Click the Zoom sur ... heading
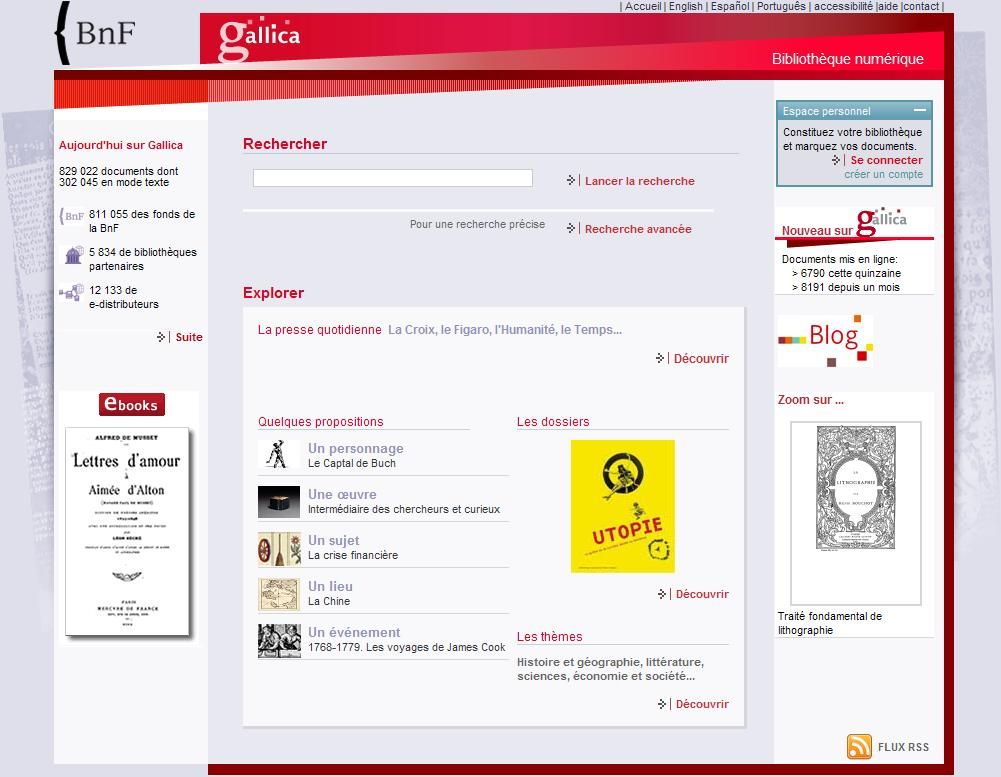 [811, 400]
